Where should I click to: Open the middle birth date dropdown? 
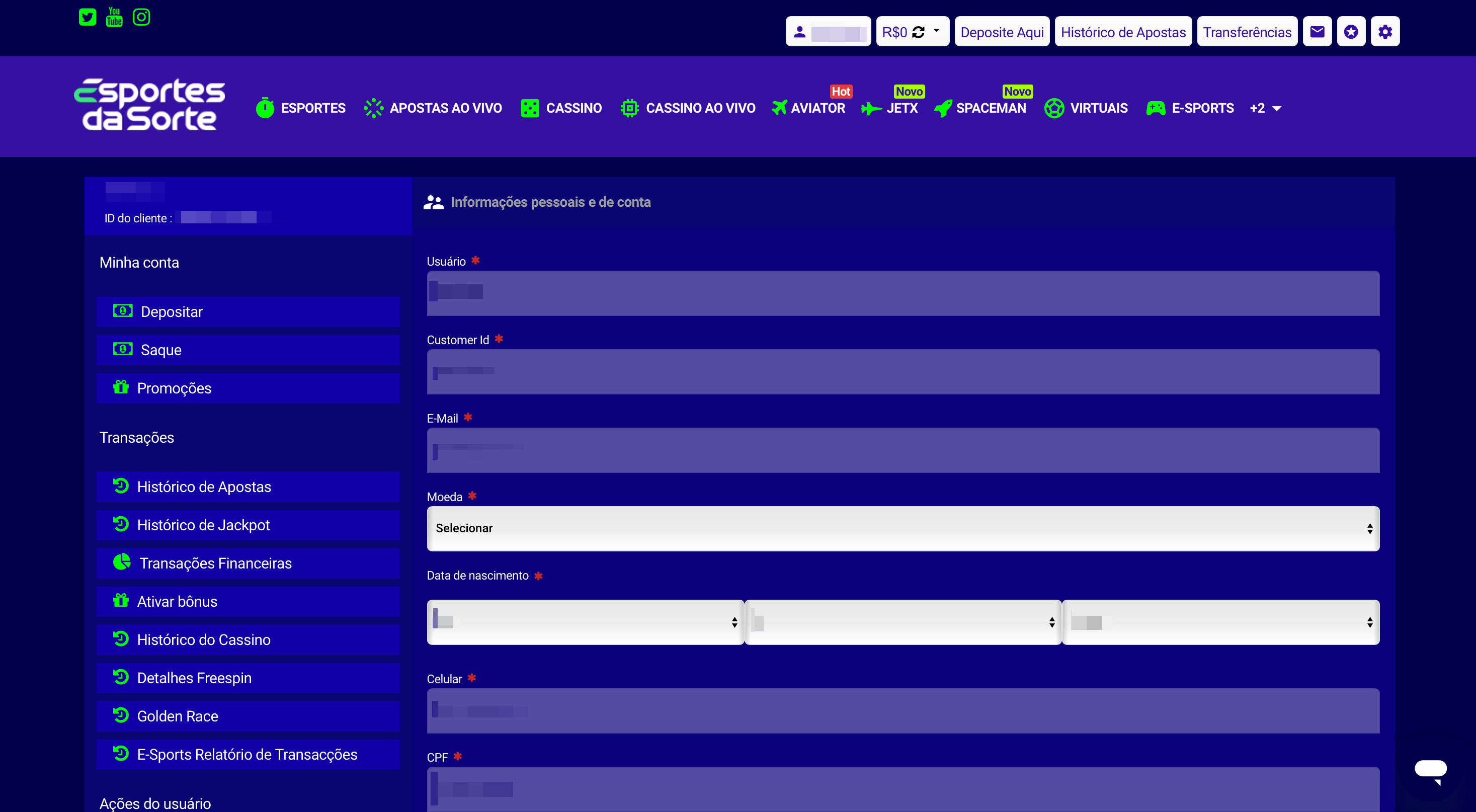(903, 622)
